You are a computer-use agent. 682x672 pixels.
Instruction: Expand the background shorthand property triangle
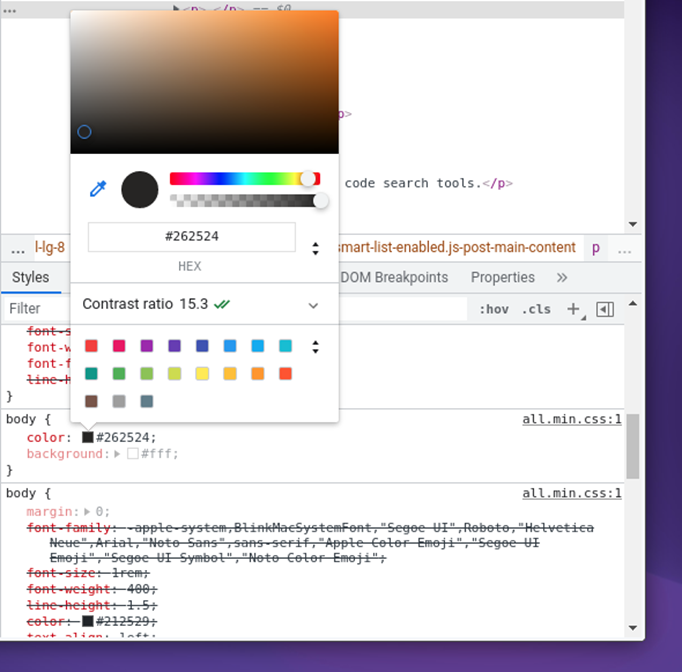coord(118,454)
